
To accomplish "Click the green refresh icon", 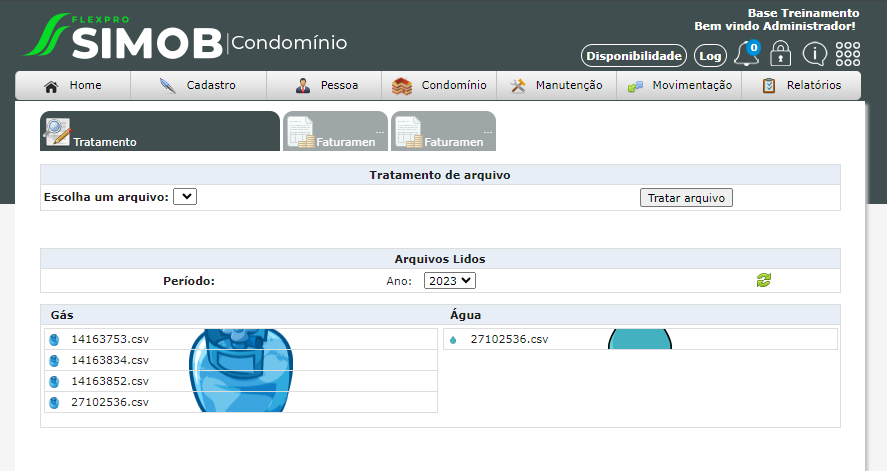I will click(764, 281).
